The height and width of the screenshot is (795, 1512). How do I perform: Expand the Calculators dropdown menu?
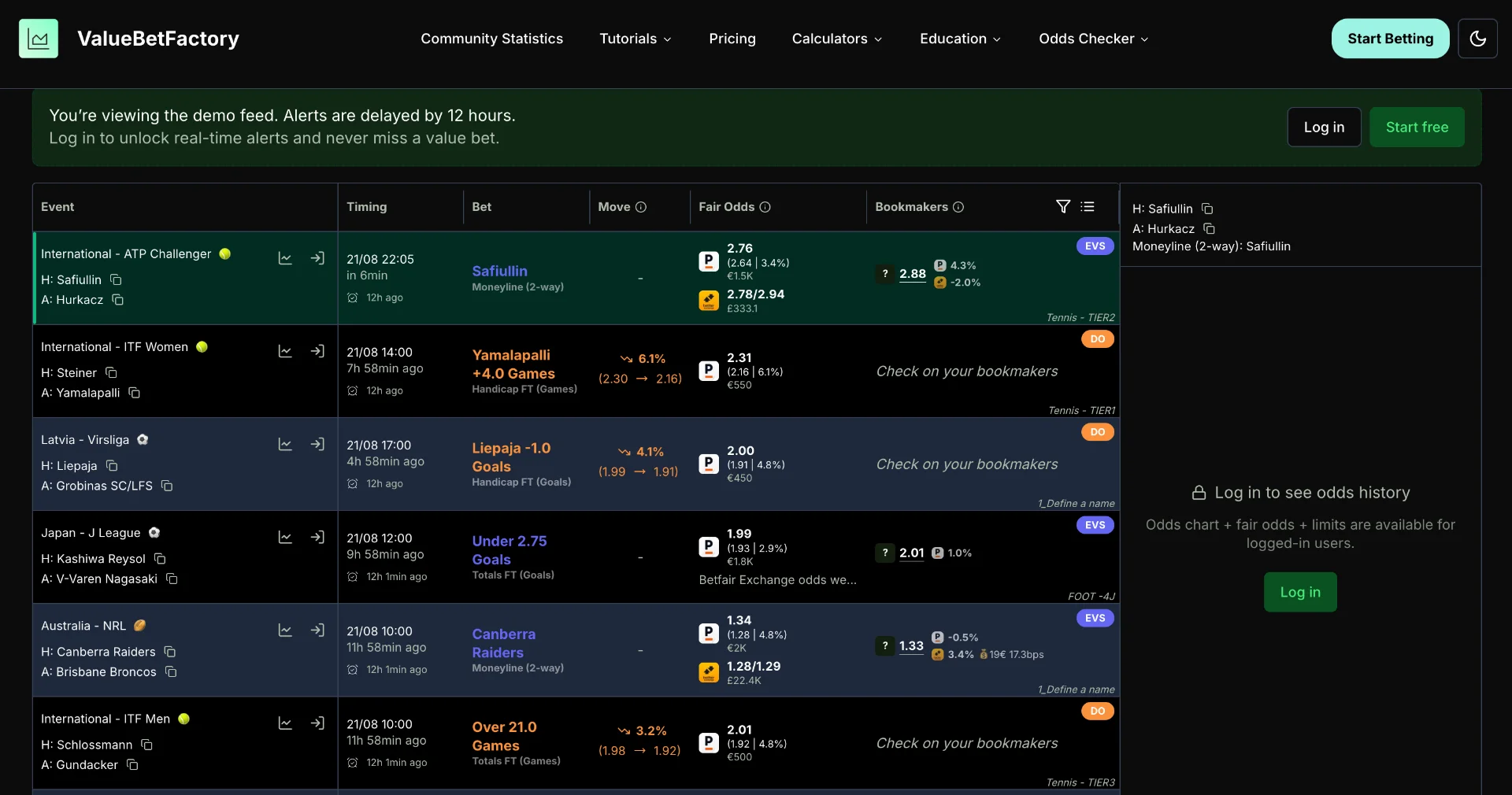pyautogui.click(x=837, y=39)
